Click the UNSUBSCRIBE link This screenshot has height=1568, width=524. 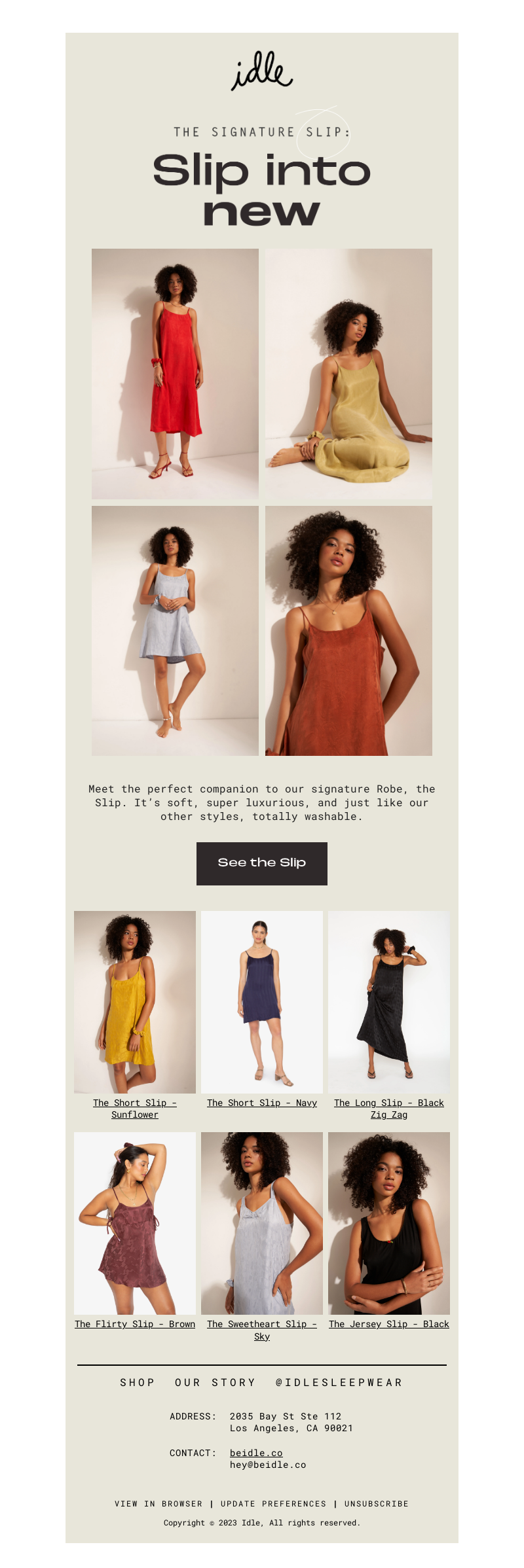(x=377, y=1504)
